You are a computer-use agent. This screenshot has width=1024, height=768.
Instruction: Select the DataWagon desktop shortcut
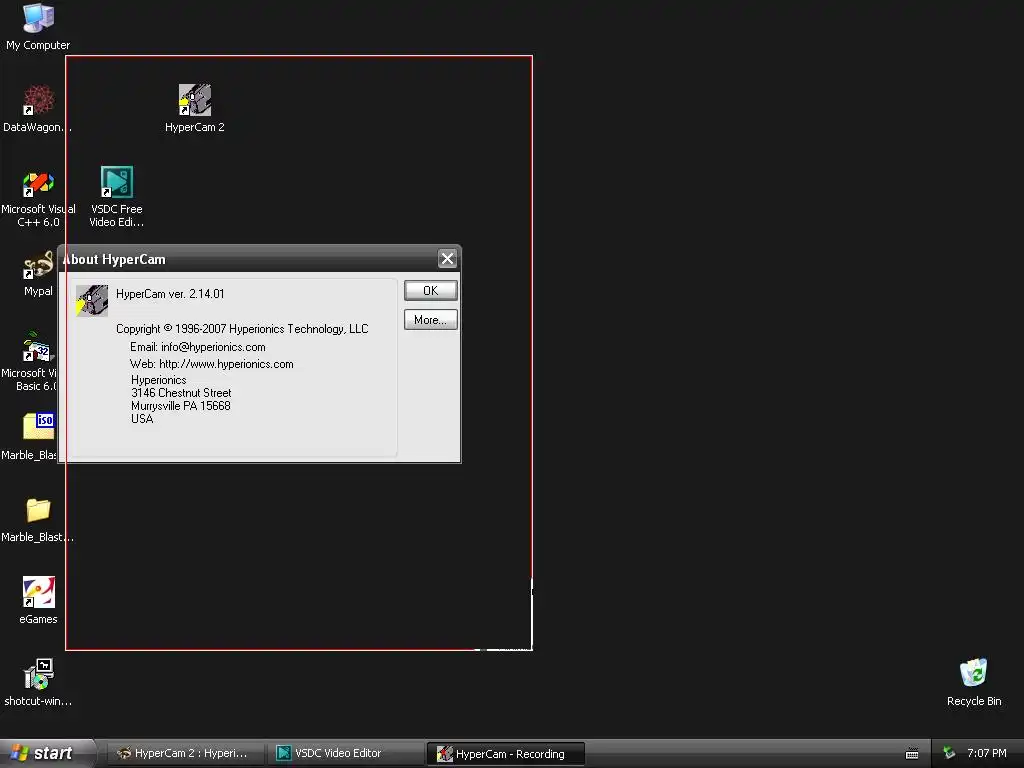38,108
